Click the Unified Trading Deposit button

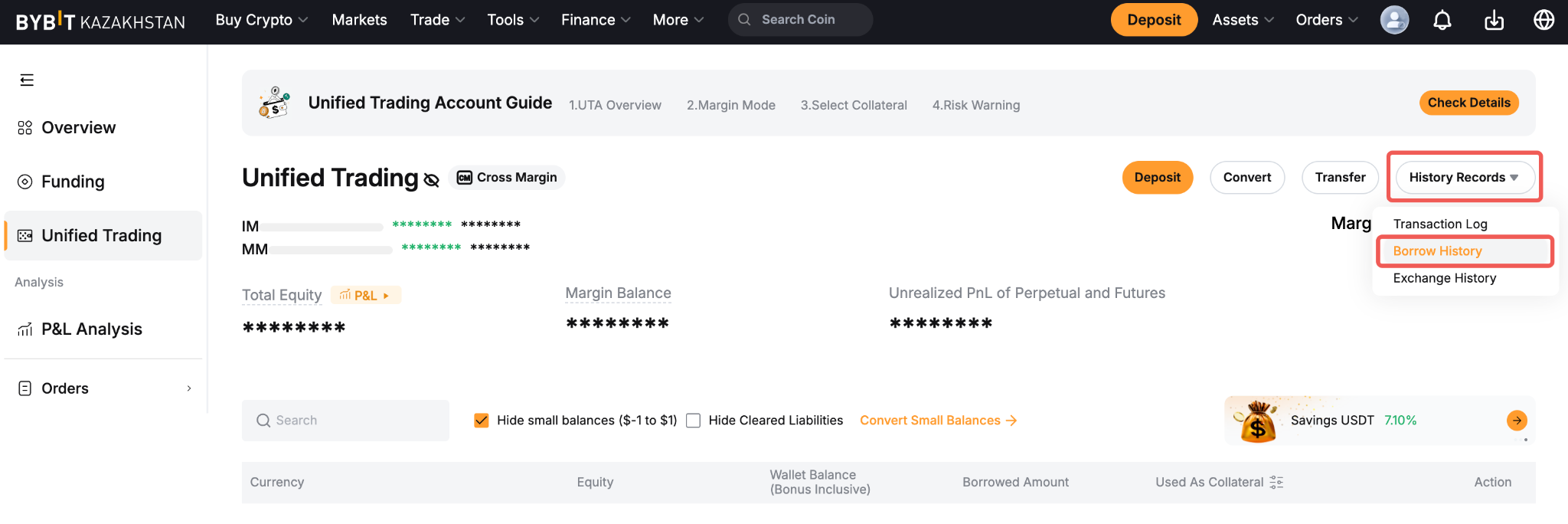point(1158,177)
